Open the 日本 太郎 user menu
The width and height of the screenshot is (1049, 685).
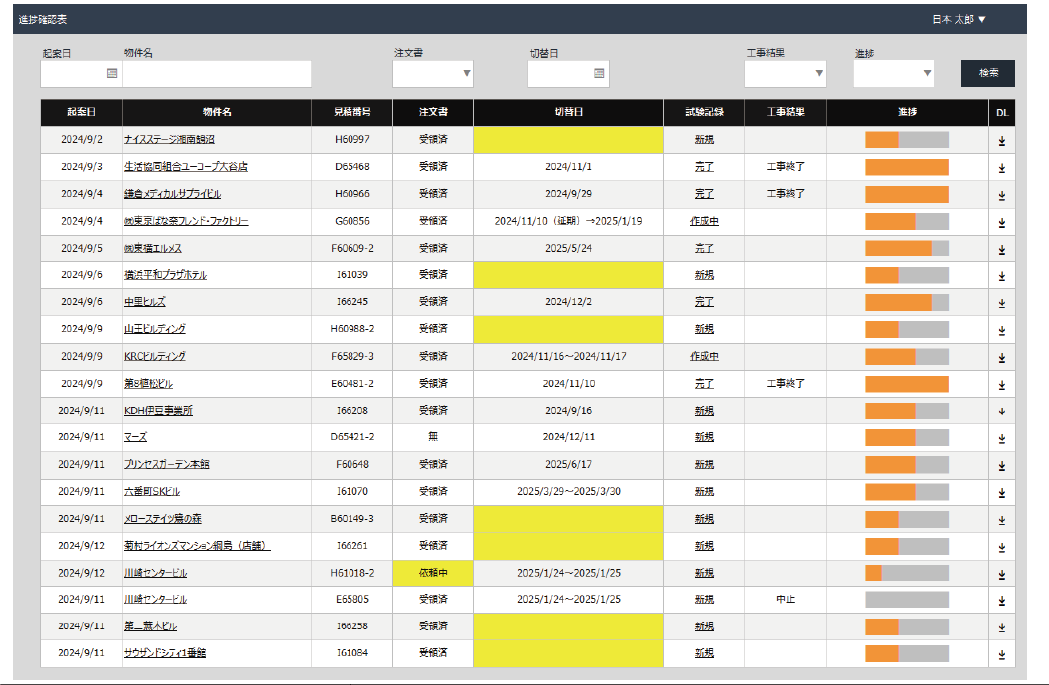click(x=959, y=19)
